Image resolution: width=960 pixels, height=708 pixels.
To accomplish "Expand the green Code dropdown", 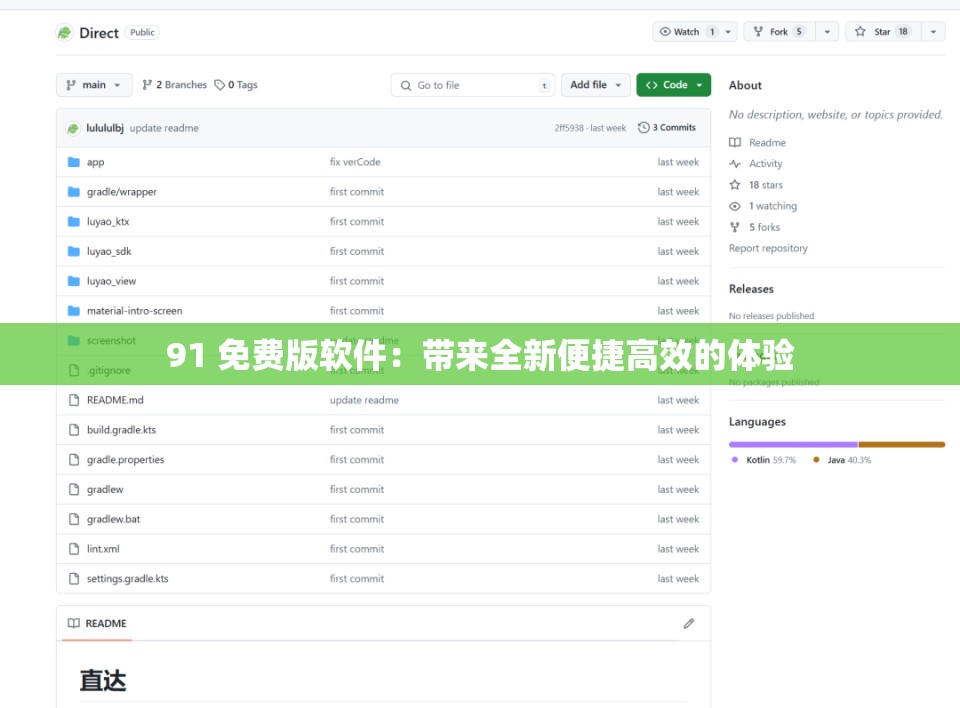I will point(673,85).
